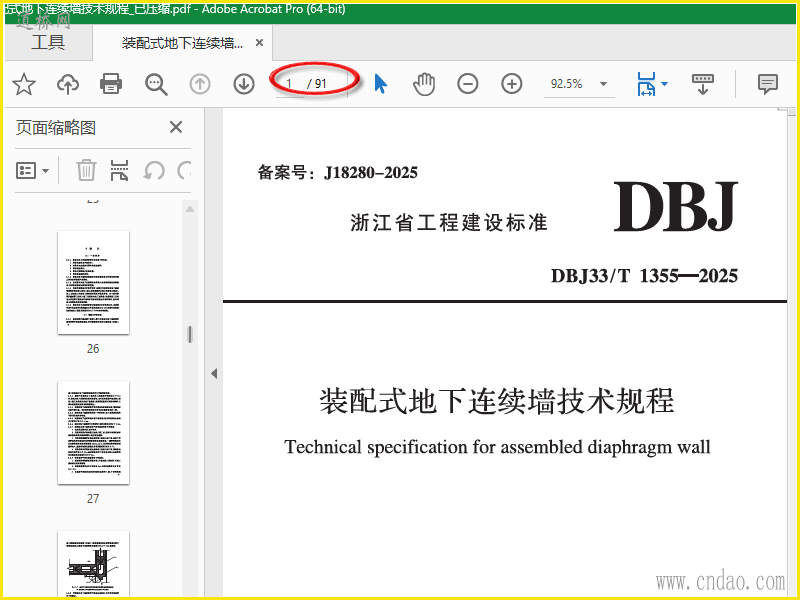Go to previous page arrow
Viewport: 800px width, 600px height.
tap(200, 84)
